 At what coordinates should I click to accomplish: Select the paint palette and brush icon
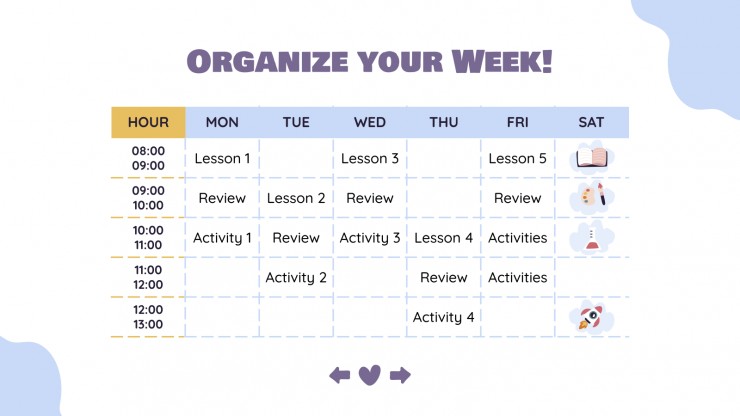591,197
